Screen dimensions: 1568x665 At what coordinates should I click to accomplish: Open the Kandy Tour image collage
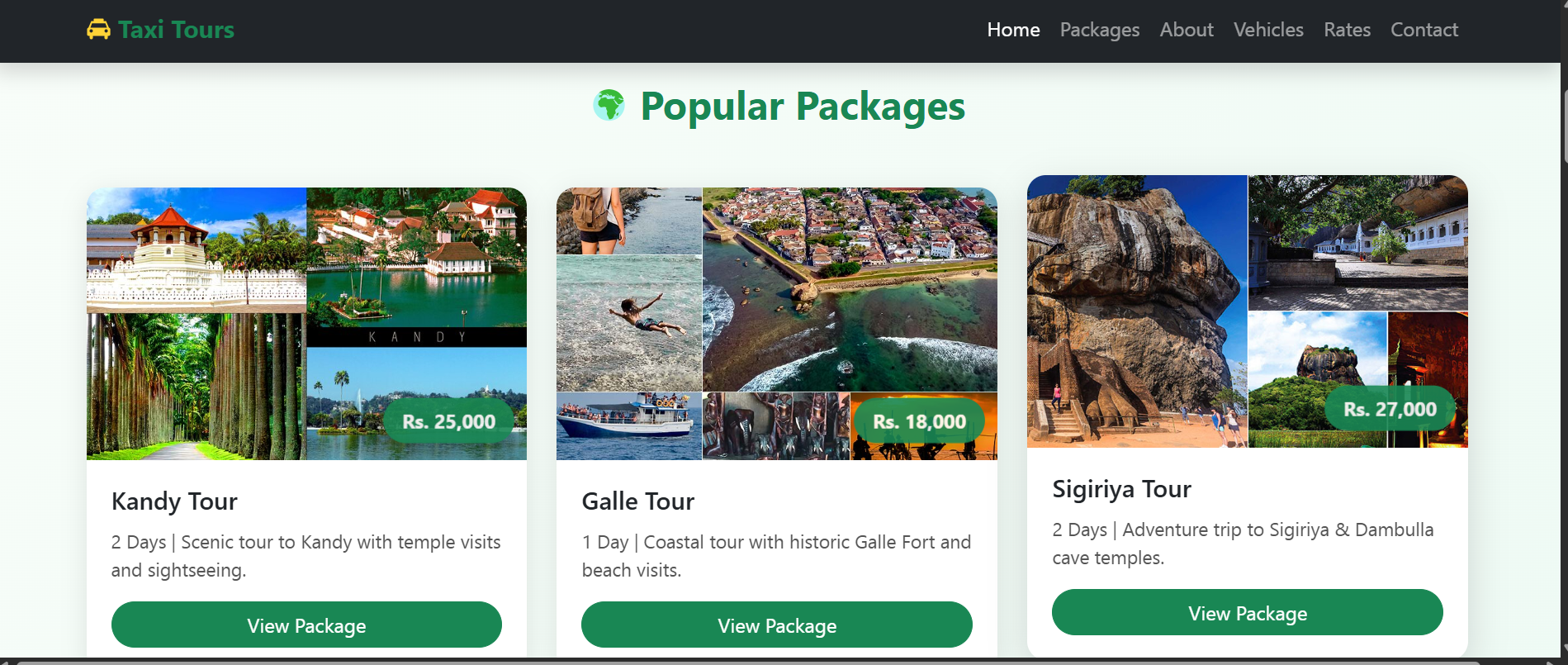point(306,322)
